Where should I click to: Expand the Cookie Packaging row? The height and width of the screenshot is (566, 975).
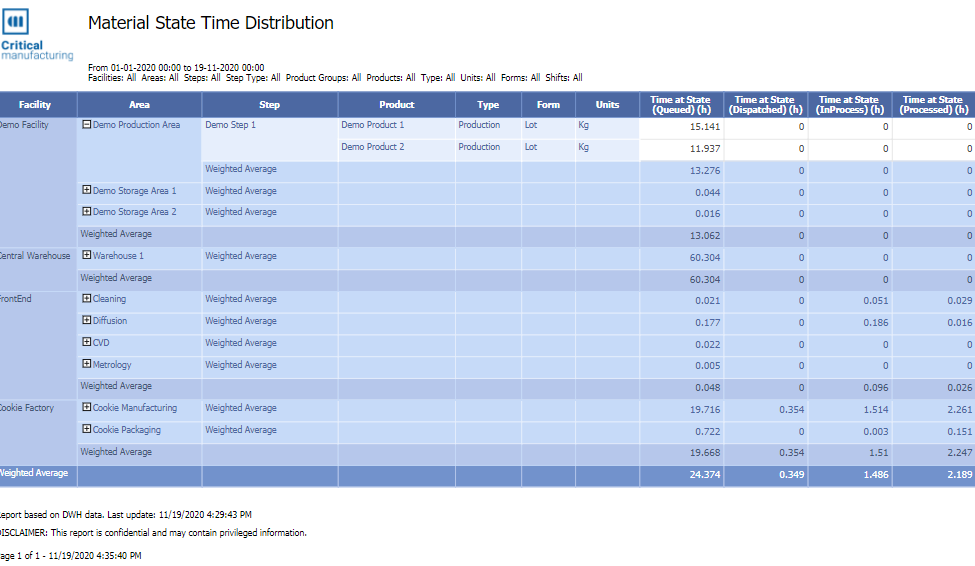click(86, 430)
